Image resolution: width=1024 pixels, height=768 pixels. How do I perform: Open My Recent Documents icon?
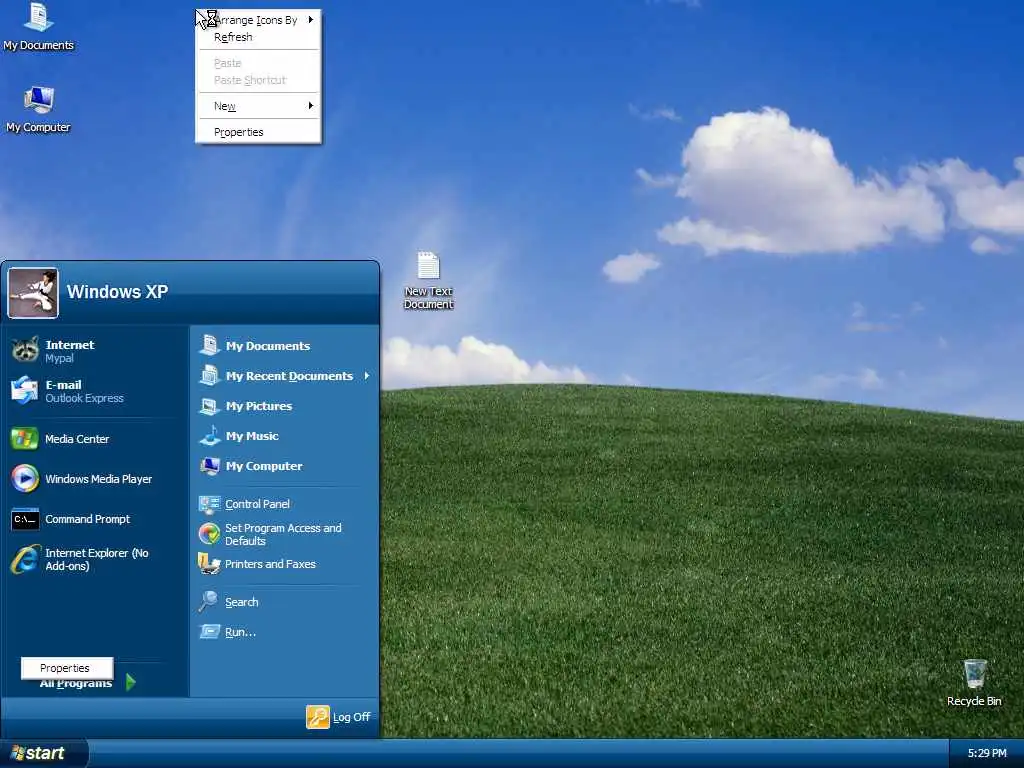point(210,375)
